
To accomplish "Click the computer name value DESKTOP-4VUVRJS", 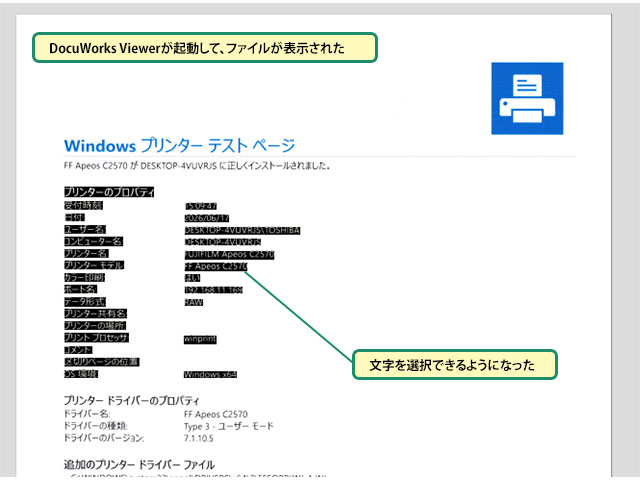I will tap(222, 242).
